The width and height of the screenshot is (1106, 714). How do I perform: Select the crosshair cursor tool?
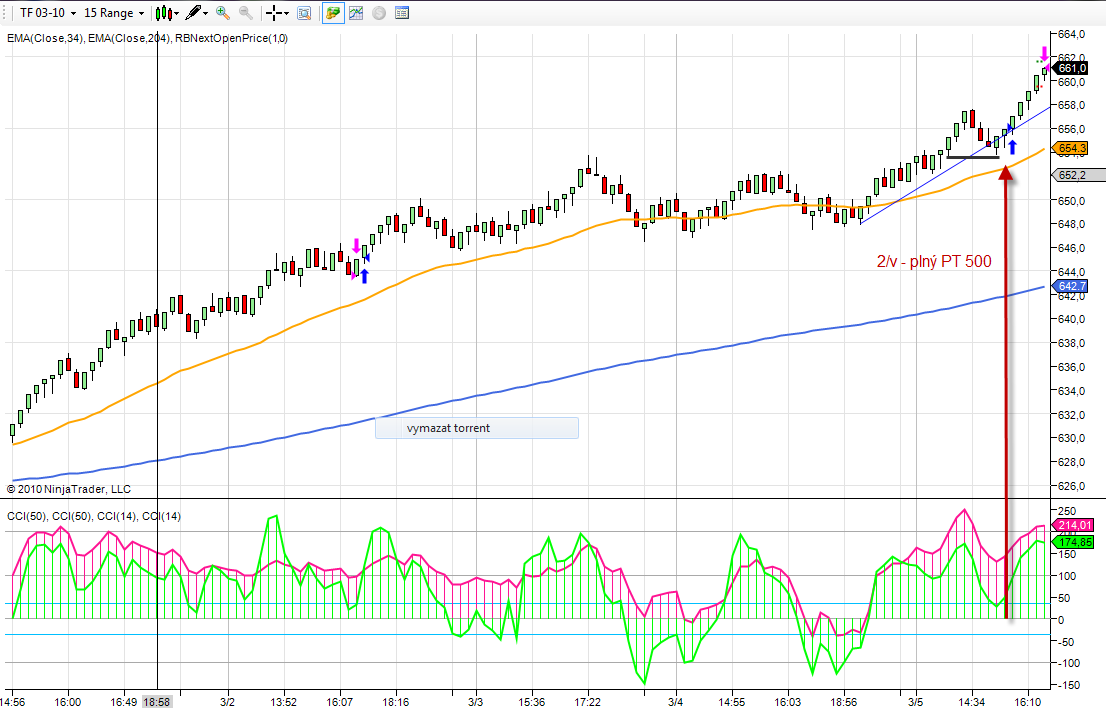click(x=274, y=13)
